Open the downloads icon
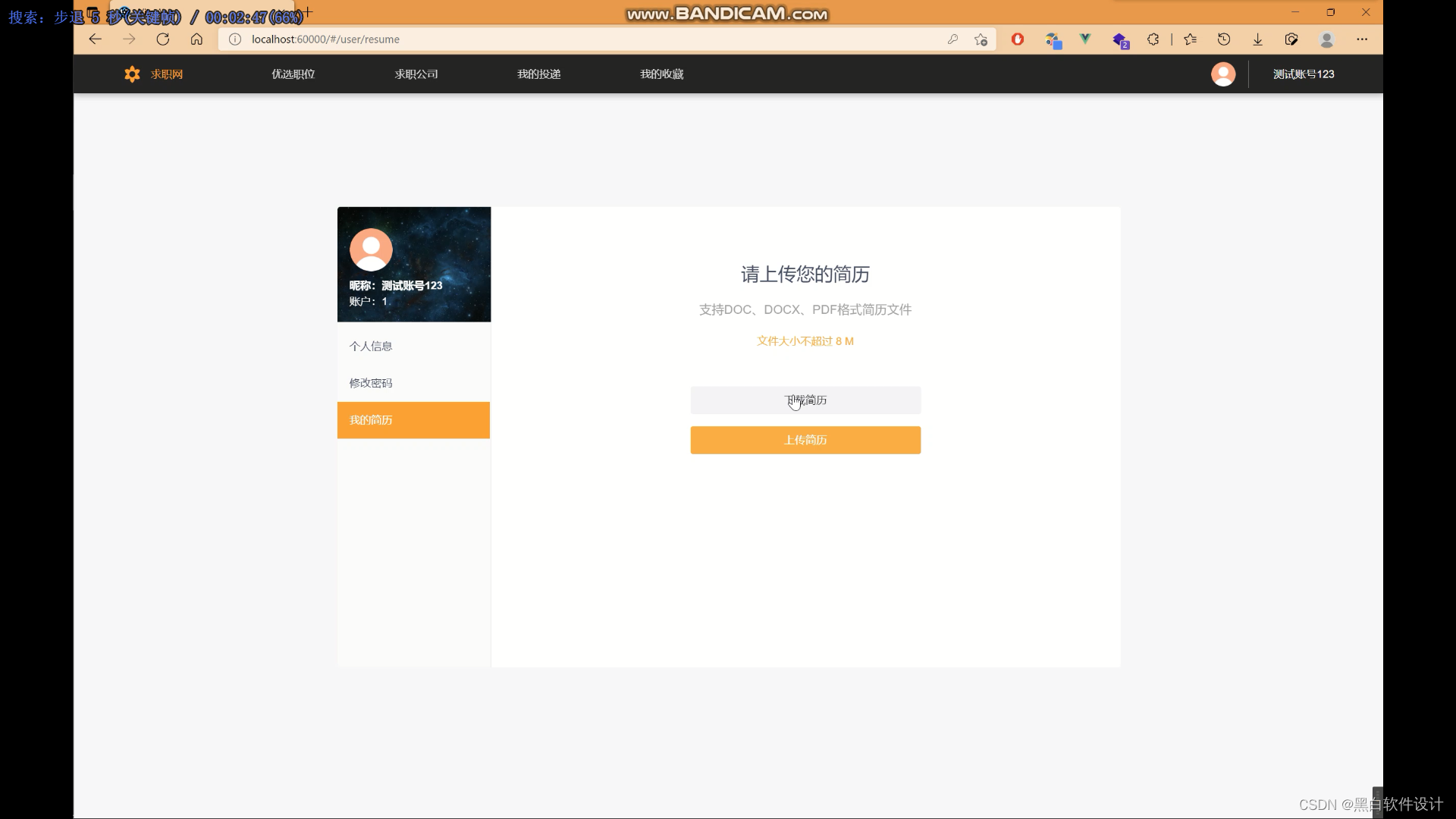 point(1257,39)
